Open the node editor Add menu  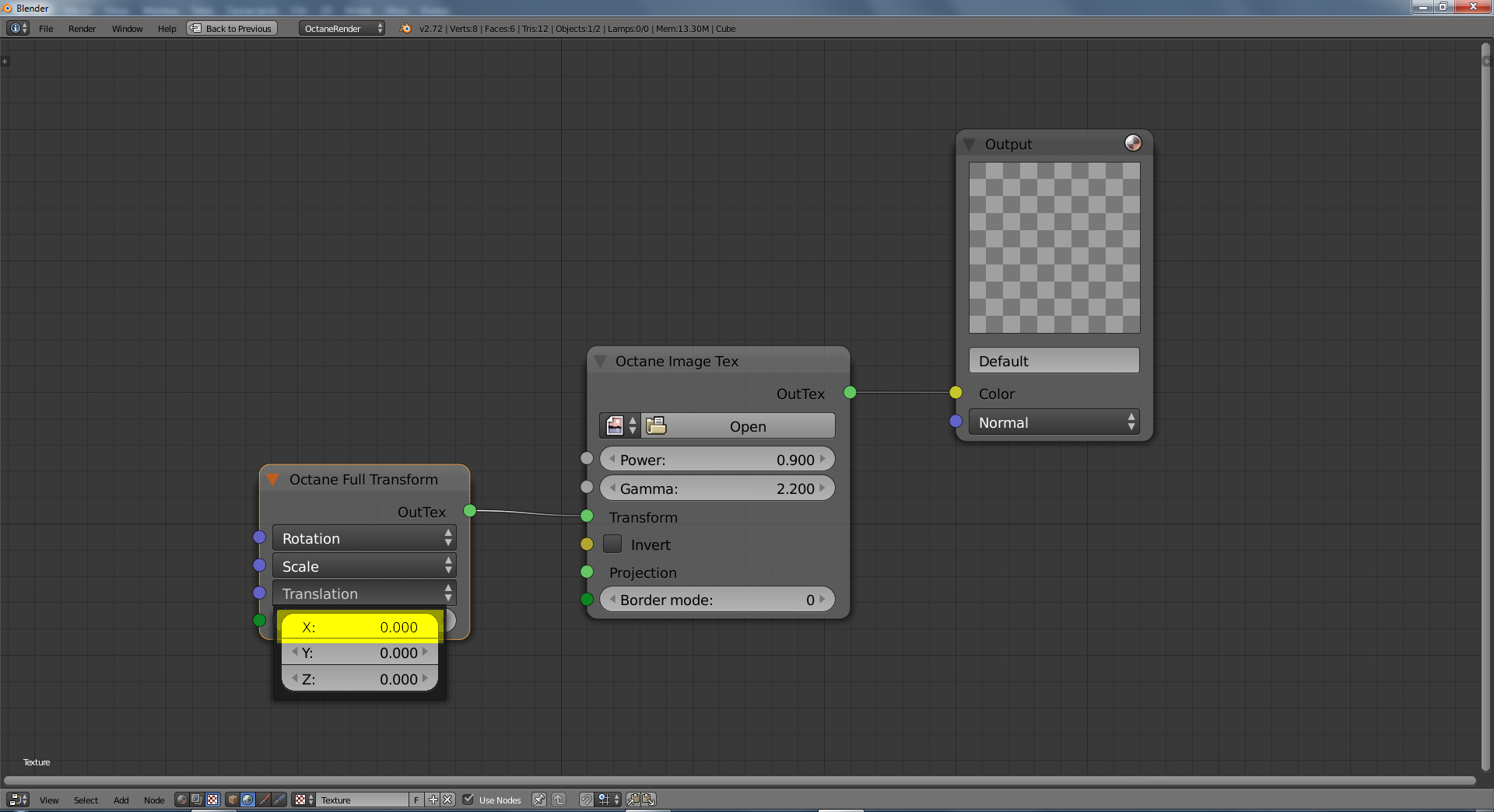click(121, 800)
